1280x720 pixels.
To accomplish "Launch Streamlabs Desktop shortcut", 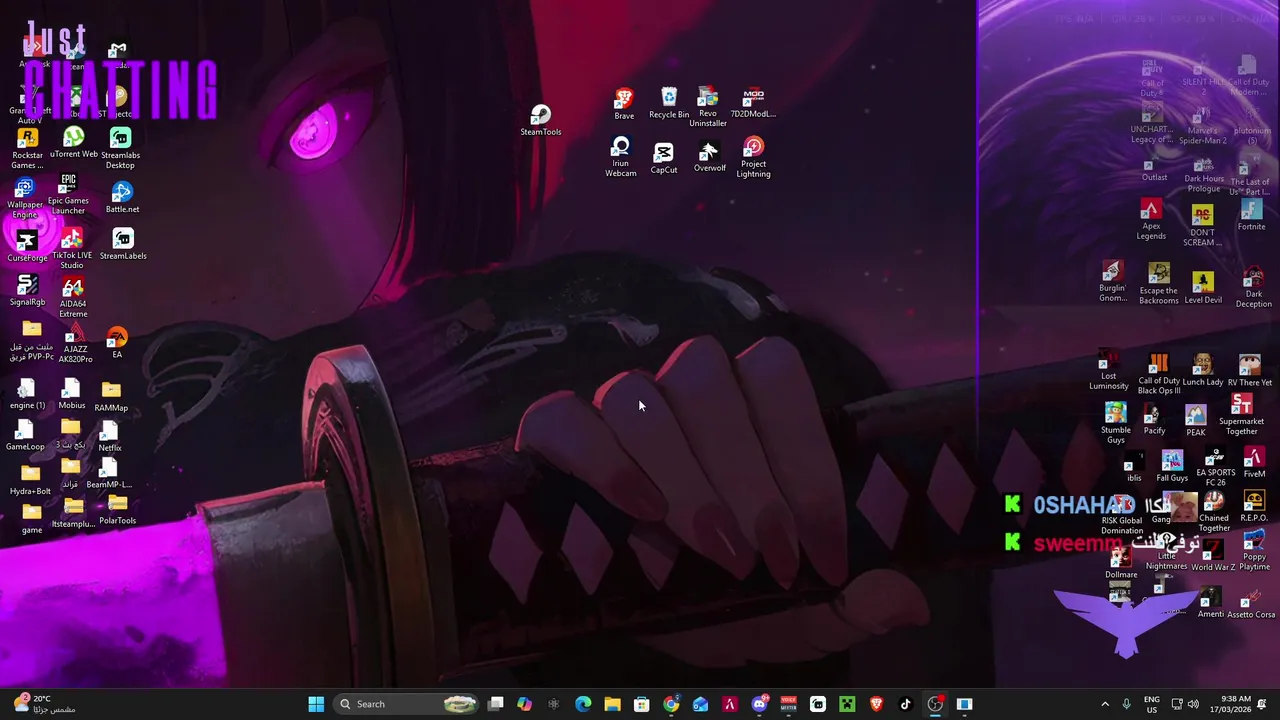I will [x=120, y=149].
